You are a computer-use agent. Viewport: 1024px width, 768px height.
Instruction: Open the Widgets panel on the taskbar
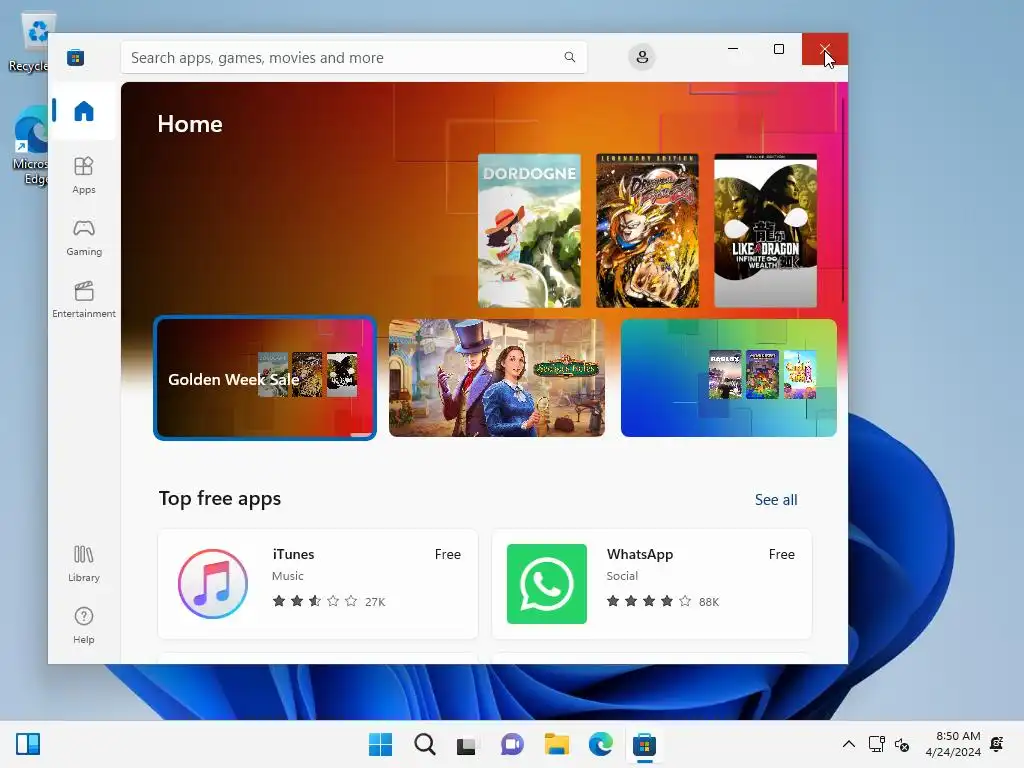tap(27, 744)
